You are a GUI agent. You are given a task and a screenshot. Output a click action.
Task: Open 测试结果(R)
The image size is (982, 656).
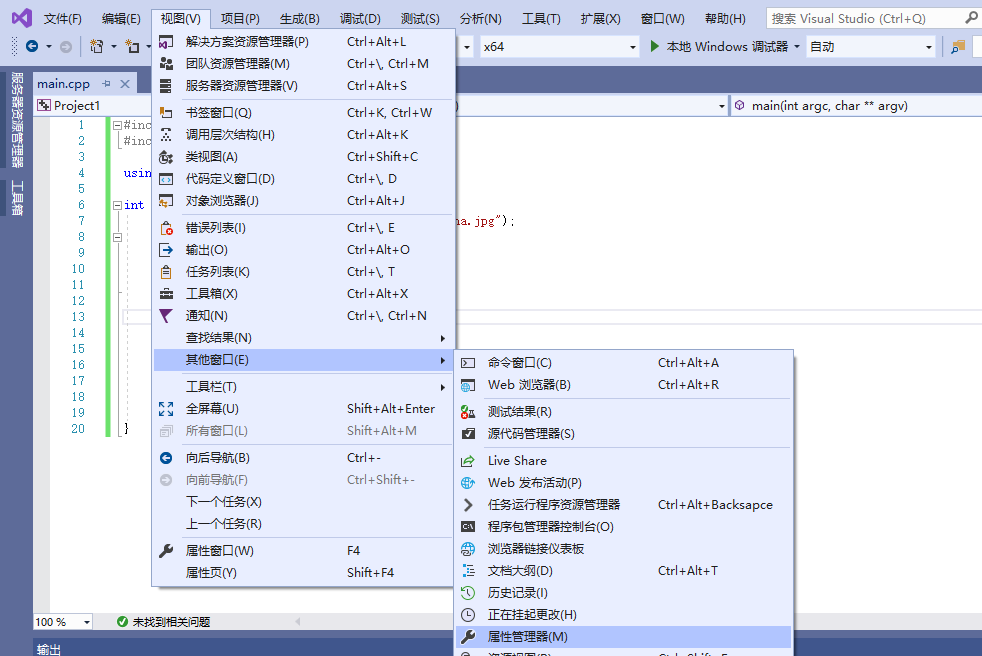(x=624, y=412)
